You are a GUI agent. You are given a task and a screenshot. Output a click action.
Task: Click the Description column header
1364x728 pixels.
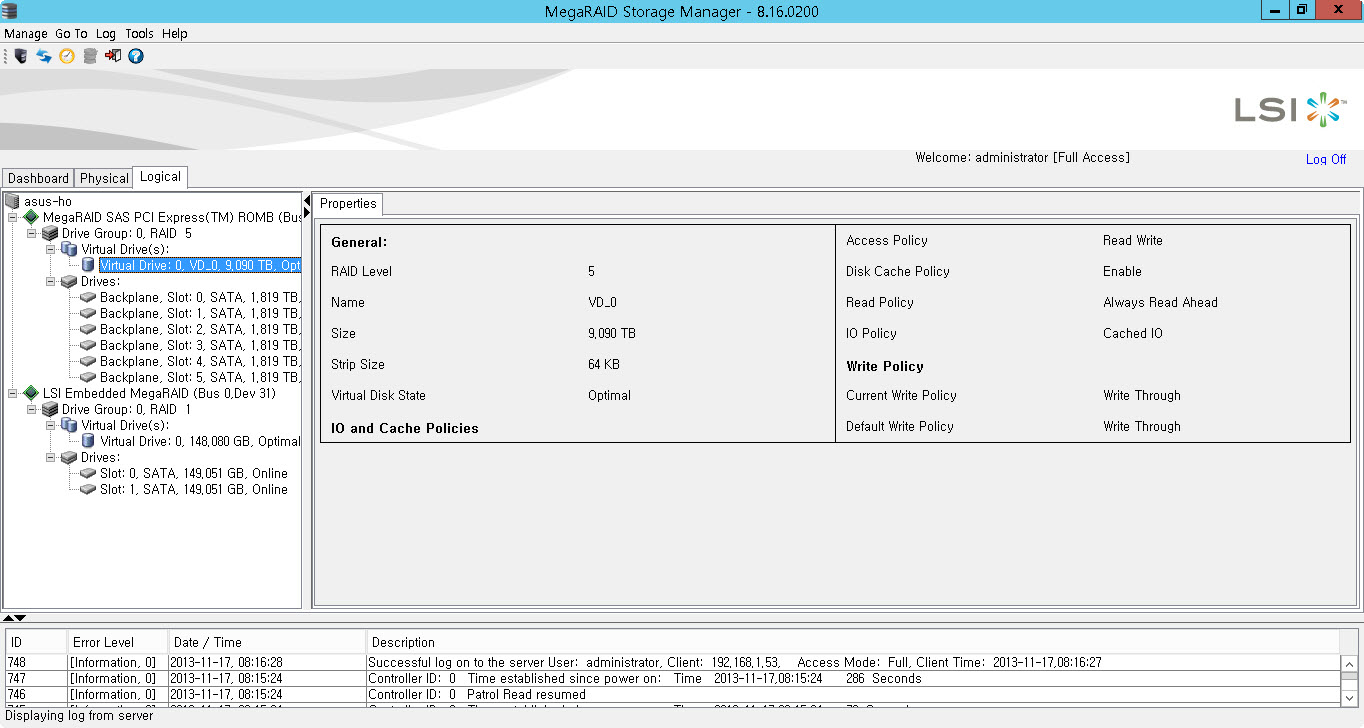[x=852, y=642]
